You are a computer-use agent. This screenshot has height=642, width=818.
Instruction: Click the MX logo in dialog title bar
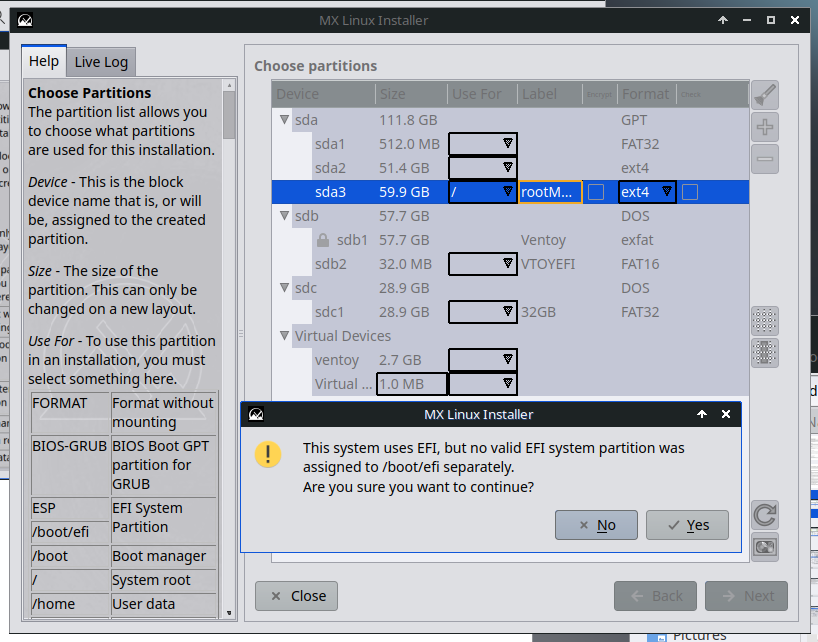pyautogui.click(x=256, y=415)
